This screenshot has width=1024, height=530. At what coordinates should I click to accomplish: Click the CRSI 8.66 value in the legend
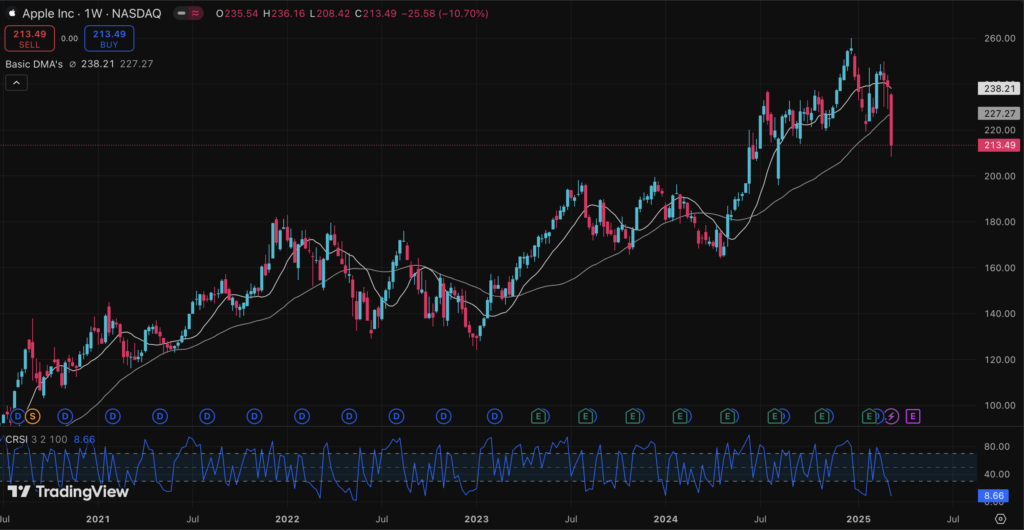(84, 439)
